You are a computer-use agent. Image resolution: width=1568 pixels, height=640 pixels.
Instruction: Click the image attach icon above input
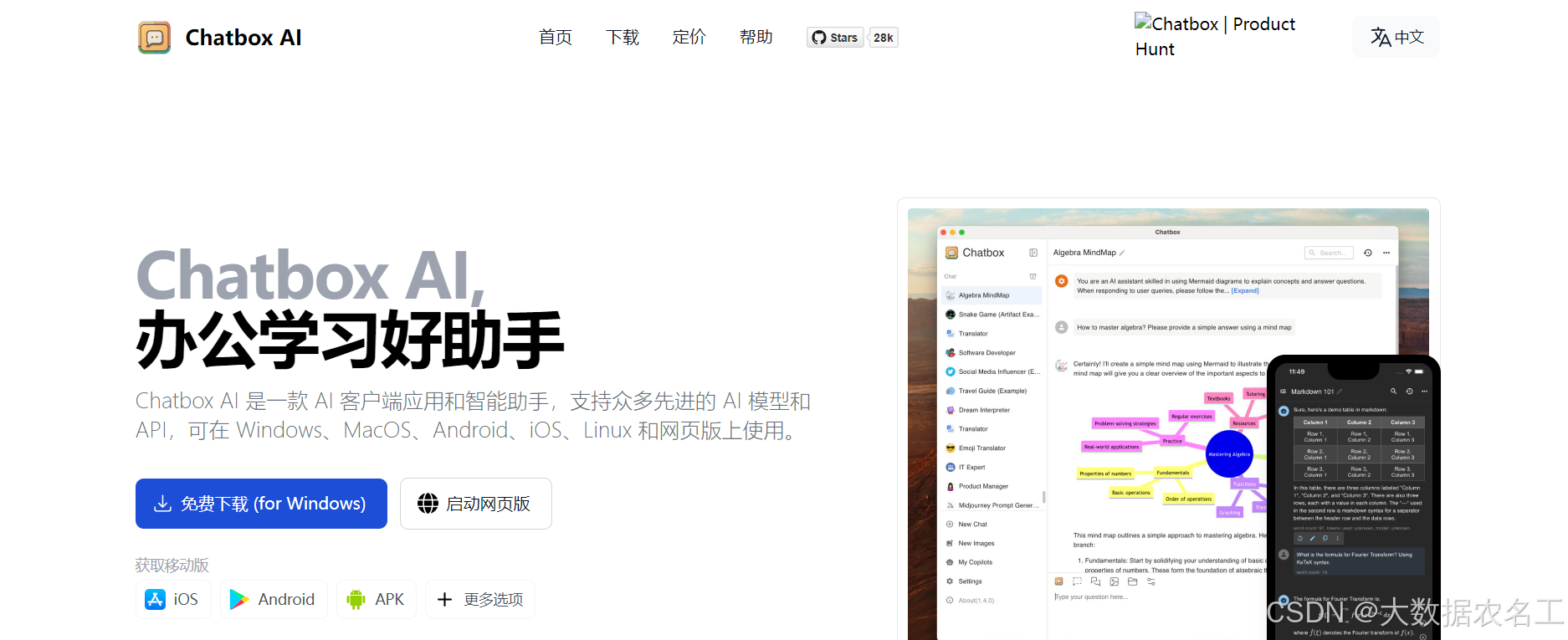tap(1115, 581)
